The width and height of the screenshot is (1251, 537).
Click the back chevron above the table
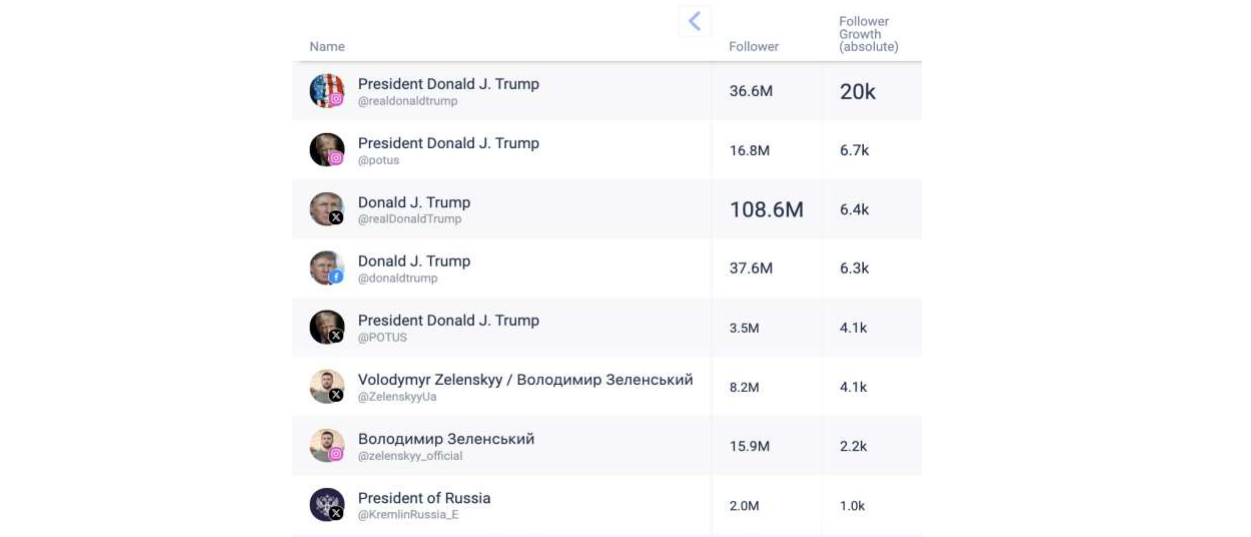coord(694,21)
